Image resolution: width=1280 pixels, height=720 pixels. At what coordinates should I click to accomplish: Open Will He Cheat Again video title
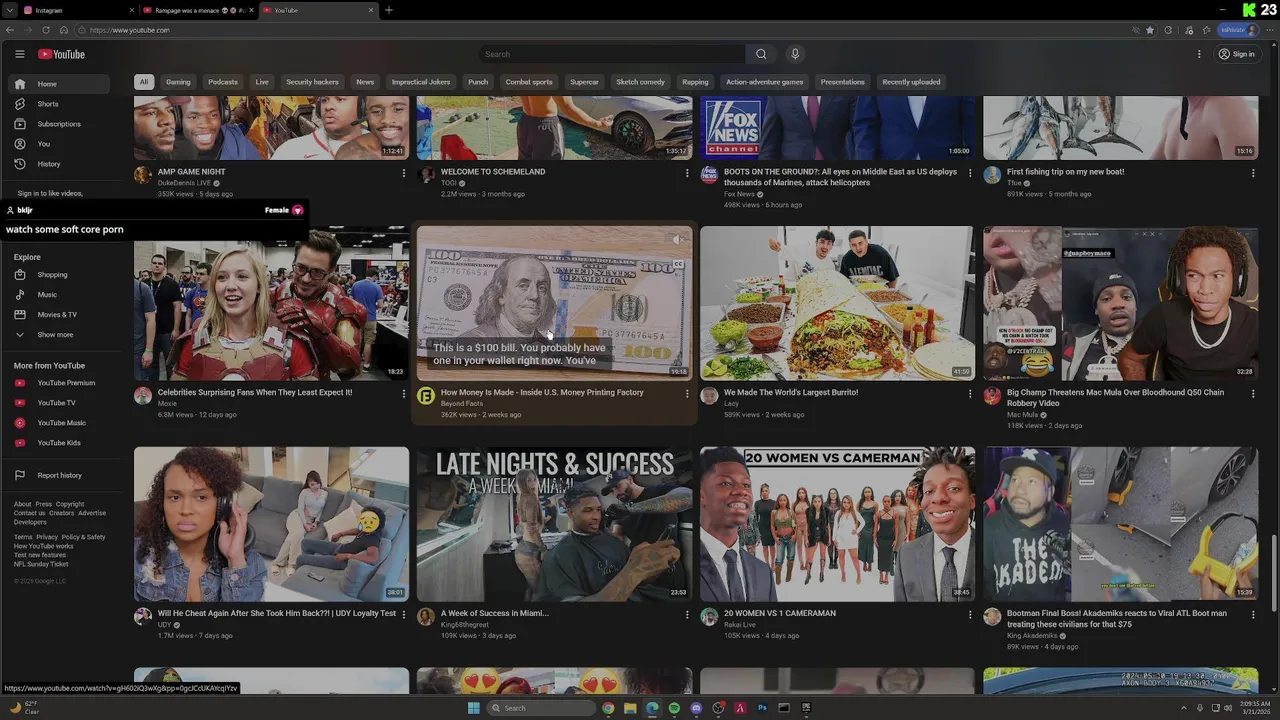point(277,613)
